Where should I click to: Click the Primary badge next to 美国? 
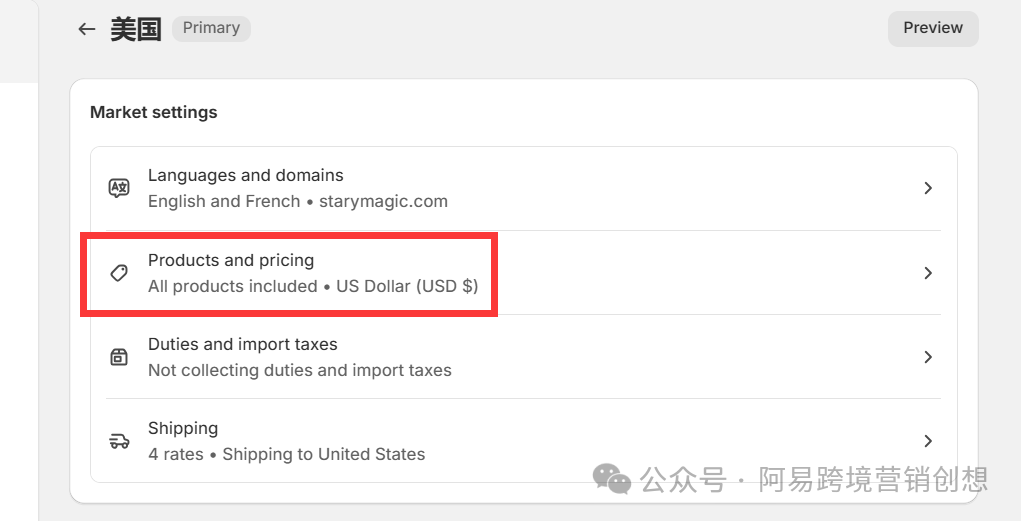pyautogui.click(x=211, y=28)
